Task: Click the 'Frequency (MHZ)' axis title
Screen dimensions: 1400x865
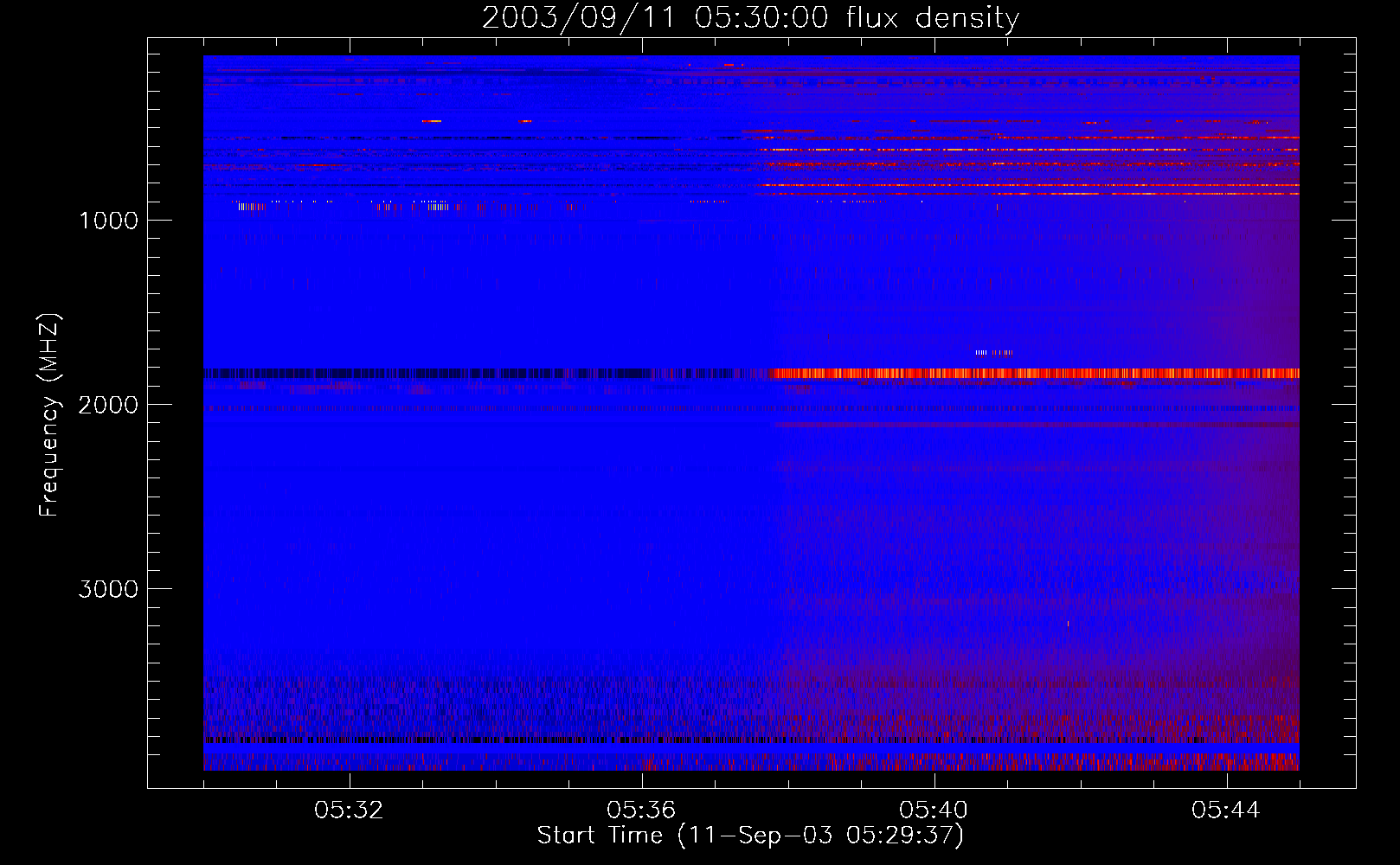Action: point(49,414)
